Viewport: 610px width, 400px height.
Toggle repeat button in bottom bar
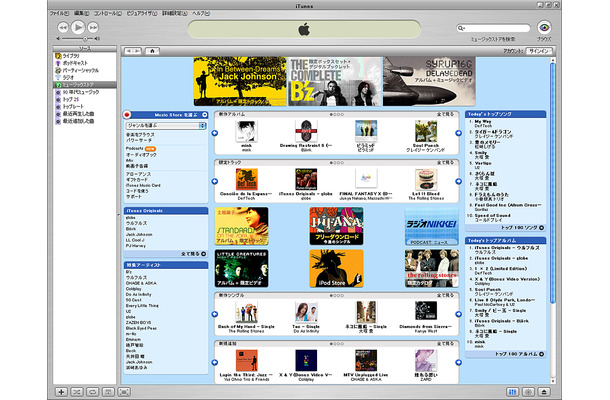pos(93,392)
